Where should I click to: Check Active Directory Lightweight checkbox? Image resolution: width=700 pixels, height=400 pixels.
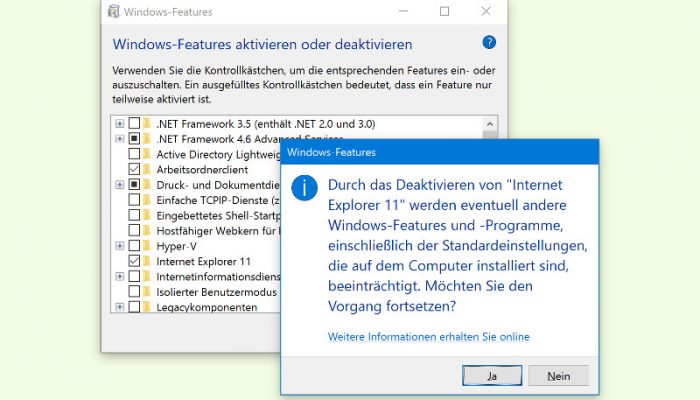134,154
